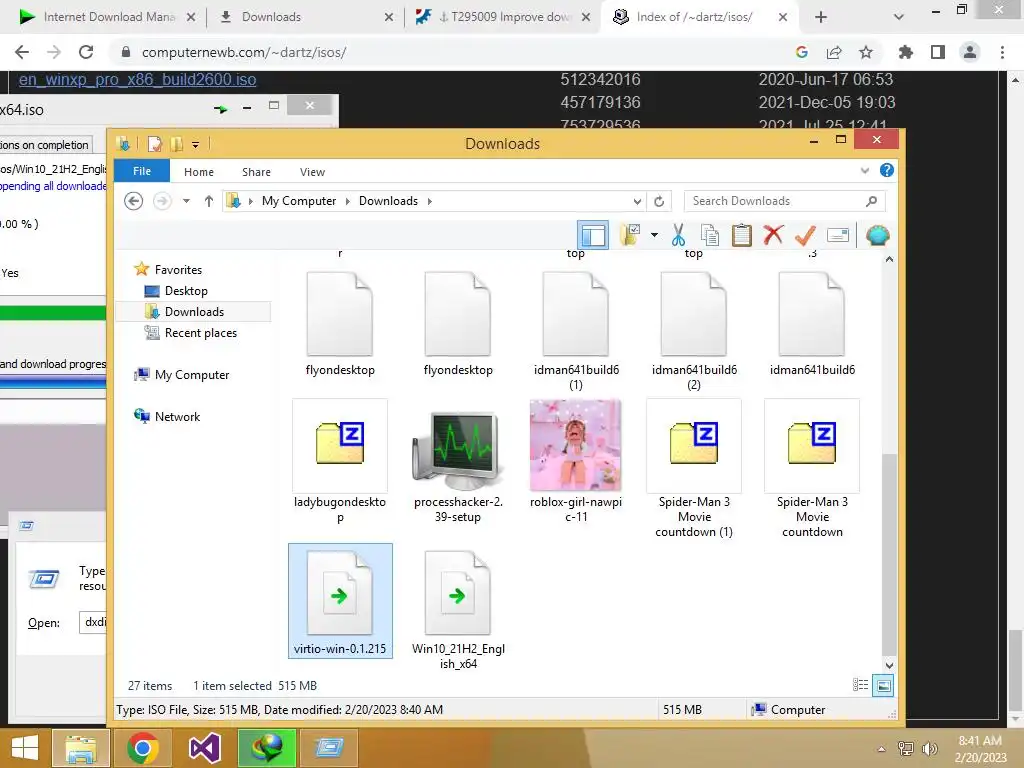Open the Windows Start button
Viewport: 1024px width, 768px height.
coord(25,747)
